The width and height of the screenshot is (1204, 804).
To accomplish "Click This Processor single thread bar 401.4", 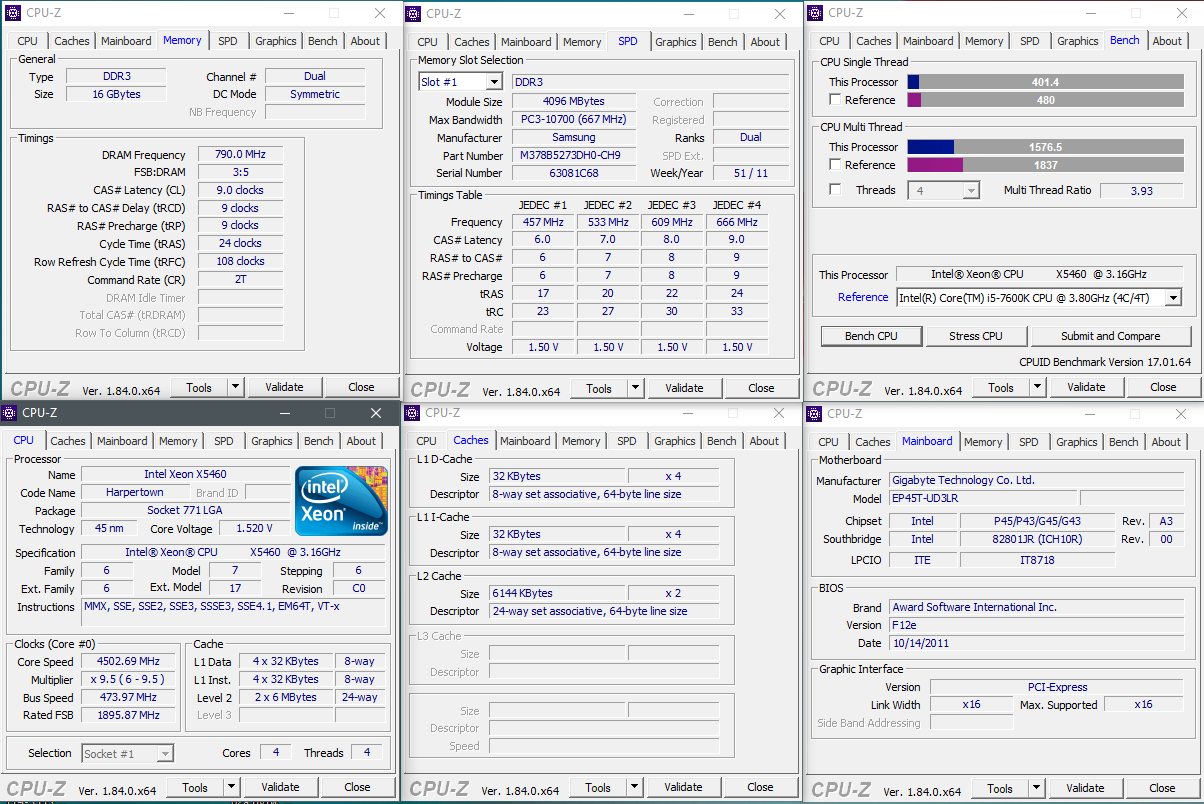I will coord(1044,82).
